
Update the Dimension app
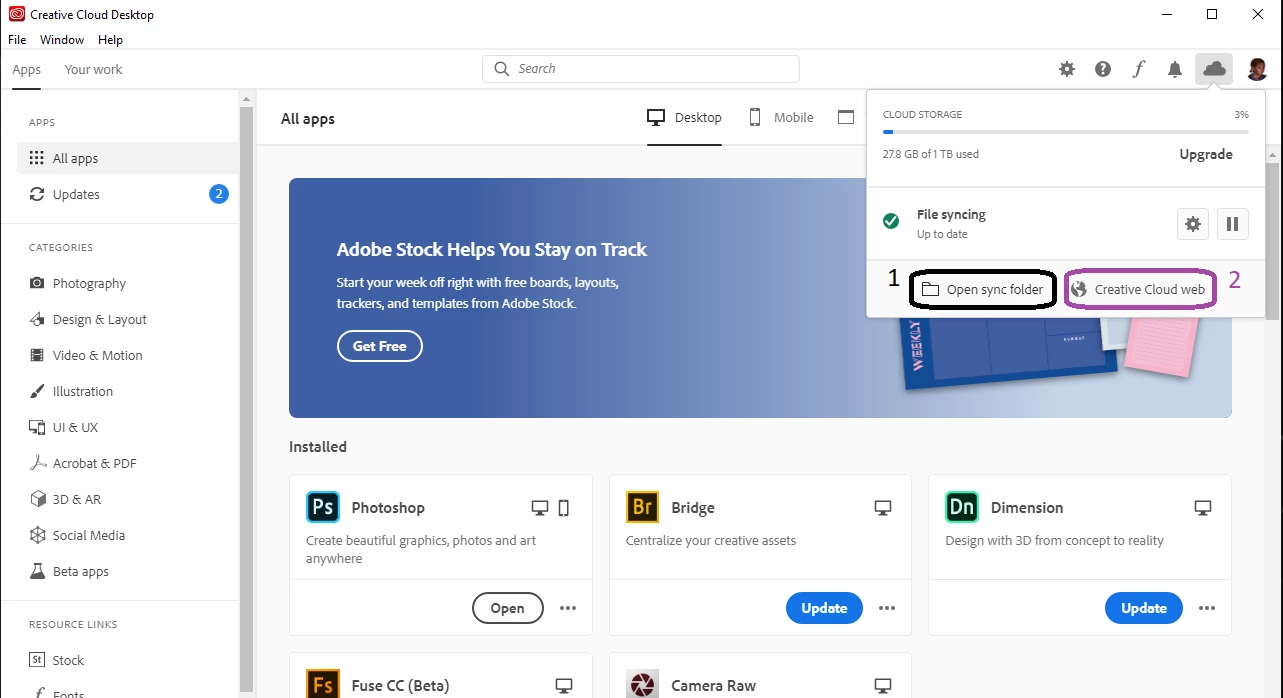[1144, 608]
